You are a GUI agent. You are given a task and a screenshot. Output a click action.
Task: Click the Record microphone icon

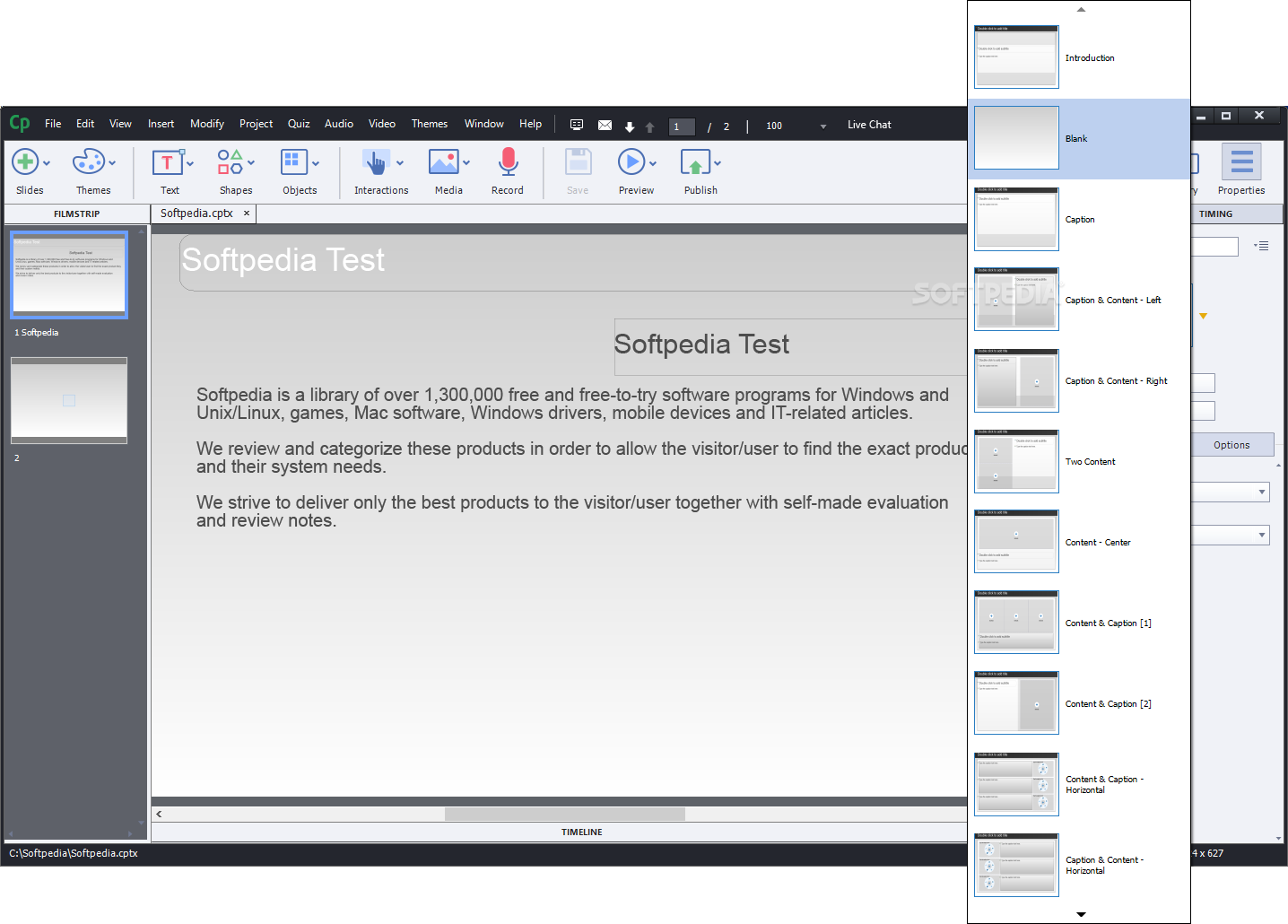[509, 162]
